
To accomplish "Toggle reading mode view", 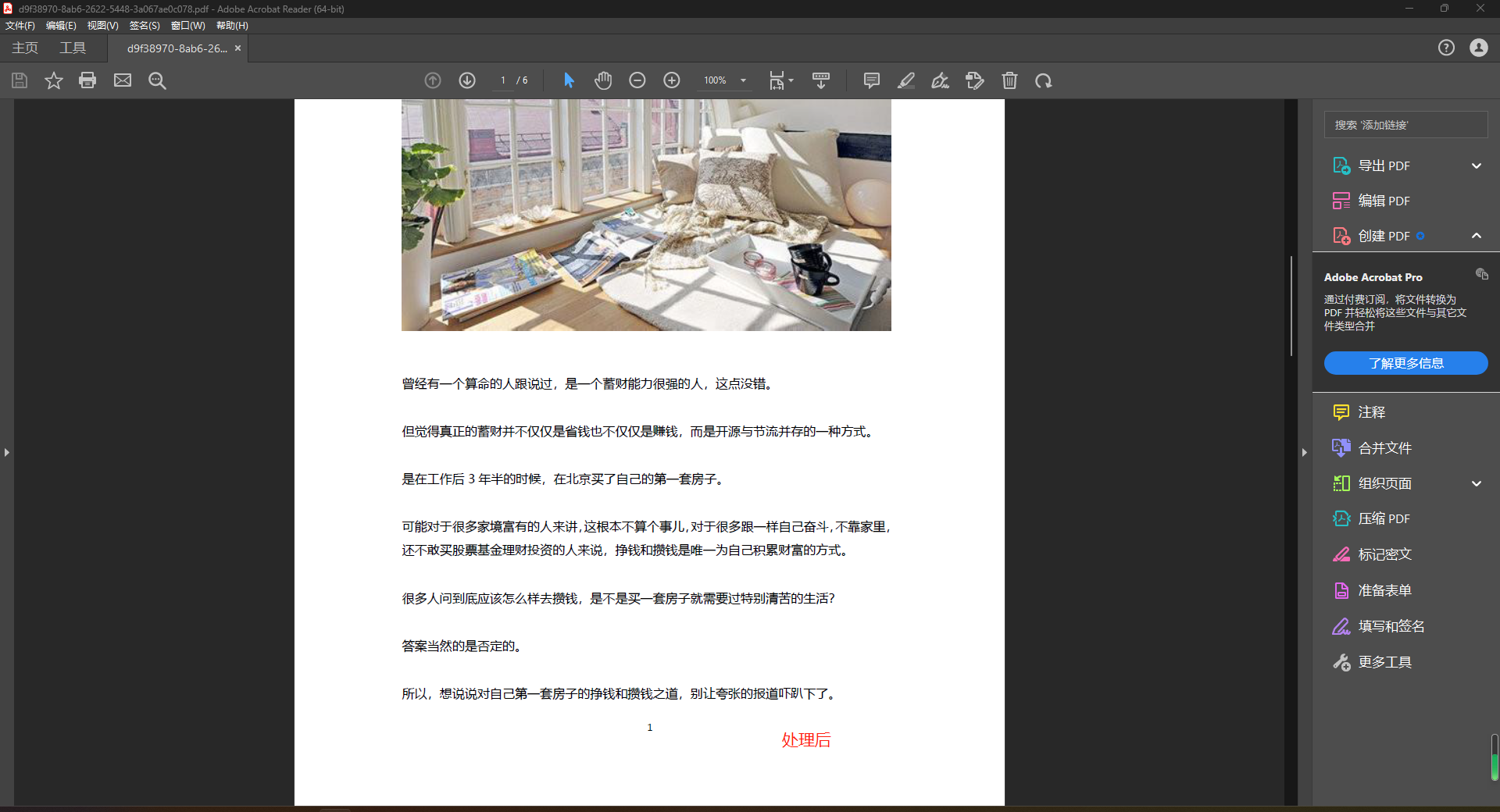I will 821,80.
